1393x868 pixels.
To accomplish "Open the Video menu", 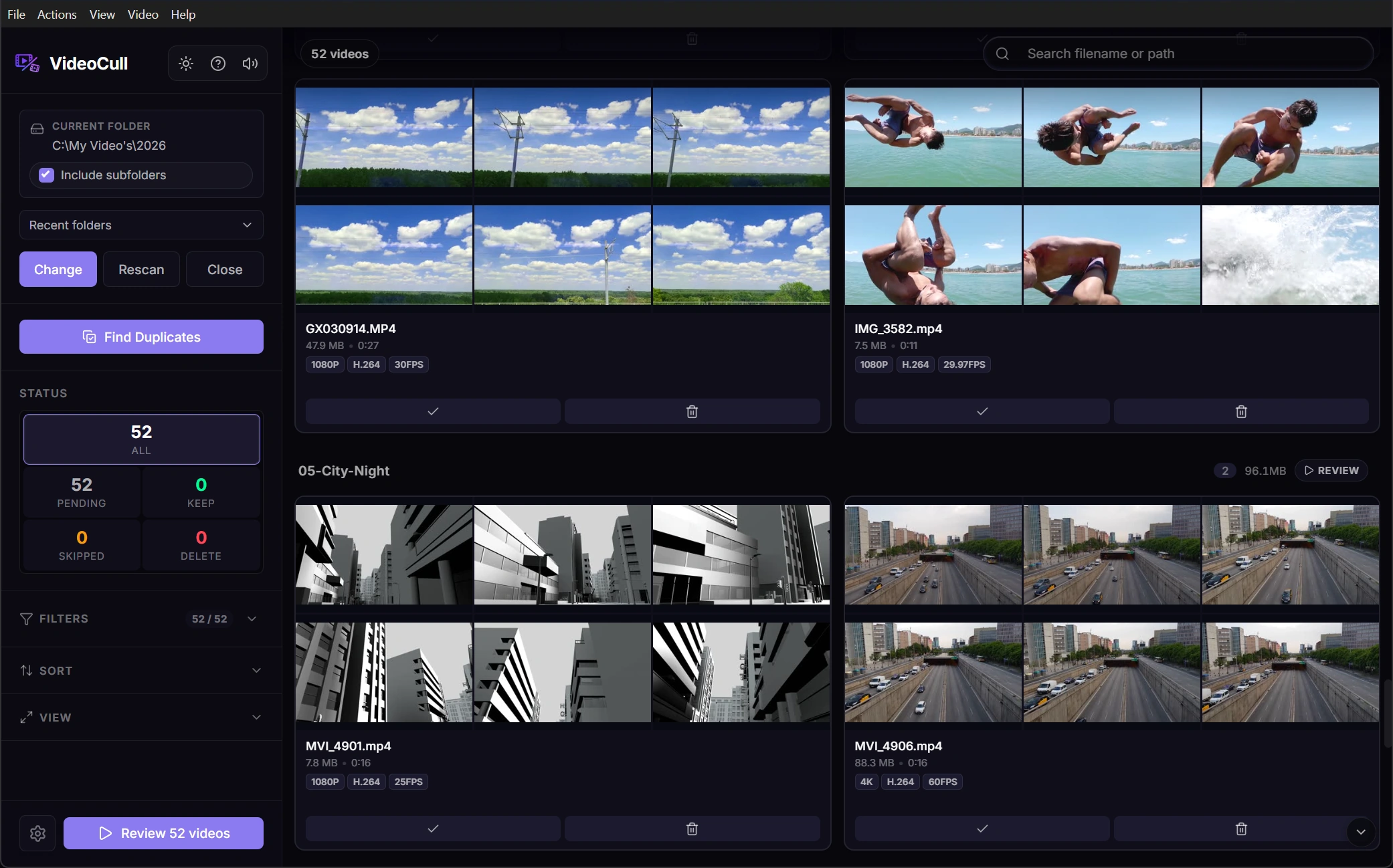I will coord(143,14).
